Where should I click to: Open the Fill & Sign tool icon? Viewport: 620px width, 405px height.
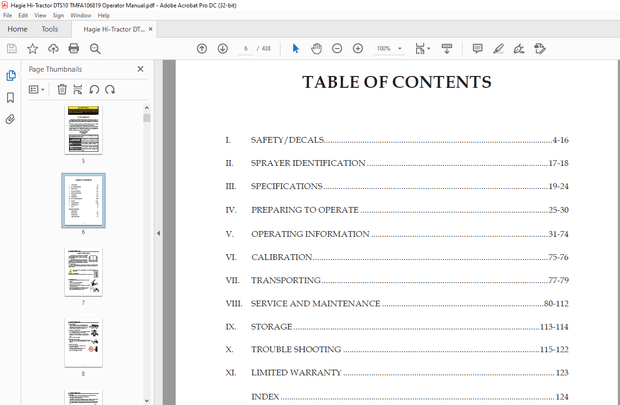point(519,49)
